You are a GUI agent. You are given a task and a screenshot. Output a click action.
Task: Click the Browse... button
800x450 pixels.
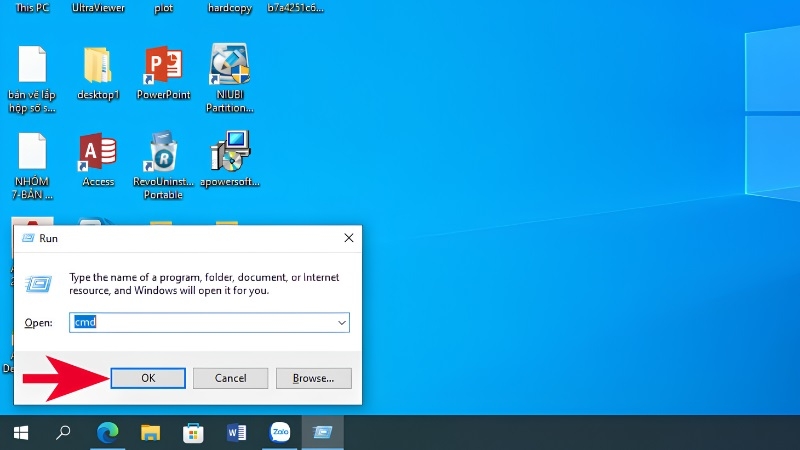(x=313, y=378)
